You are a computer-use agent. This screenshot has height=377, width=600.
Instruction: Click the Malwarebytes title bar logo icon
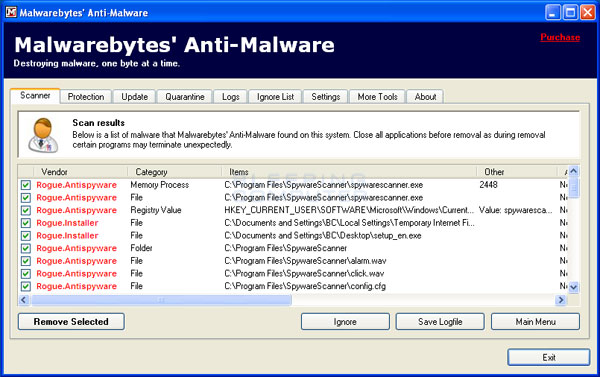coord(11,12)
